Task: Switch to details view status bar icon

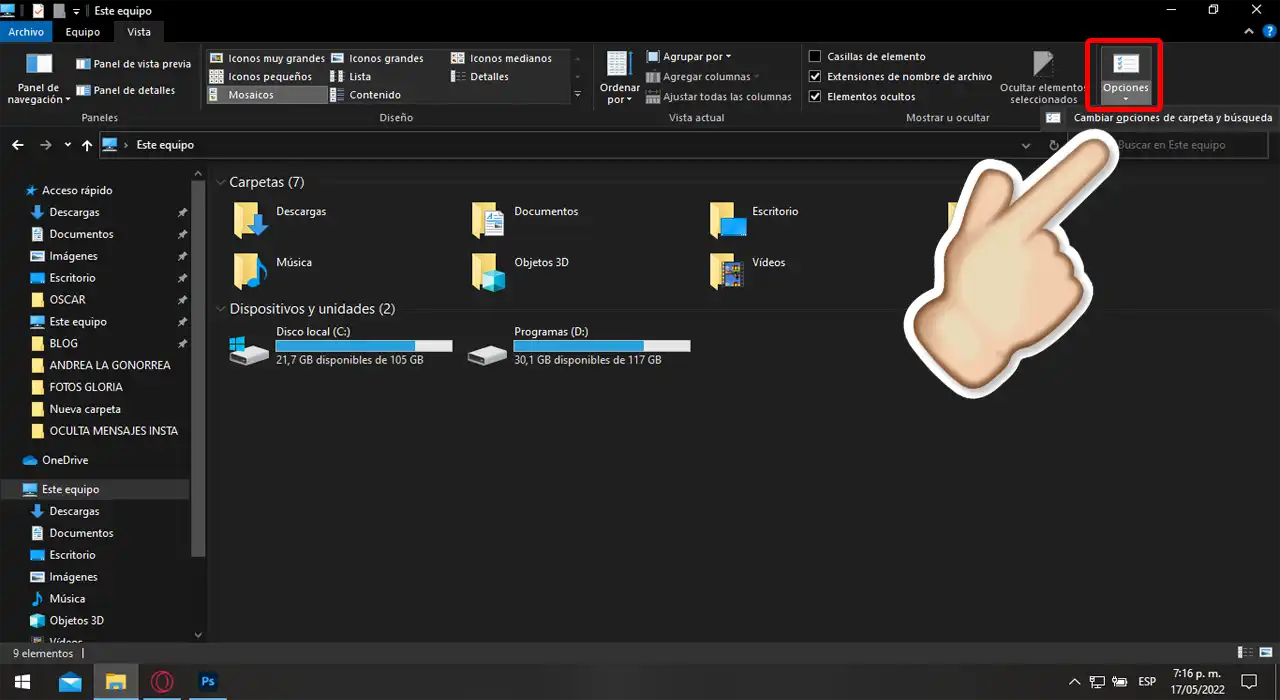Action: [1243, 653]
